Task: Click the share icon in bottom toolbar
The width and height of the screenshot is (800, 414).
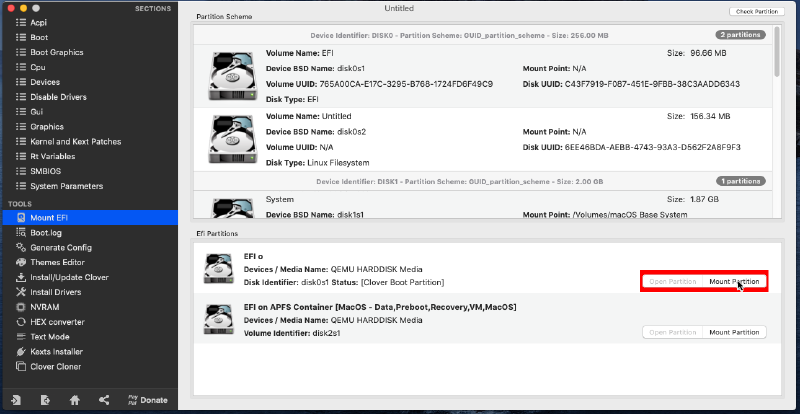Action: pos(104,400)
